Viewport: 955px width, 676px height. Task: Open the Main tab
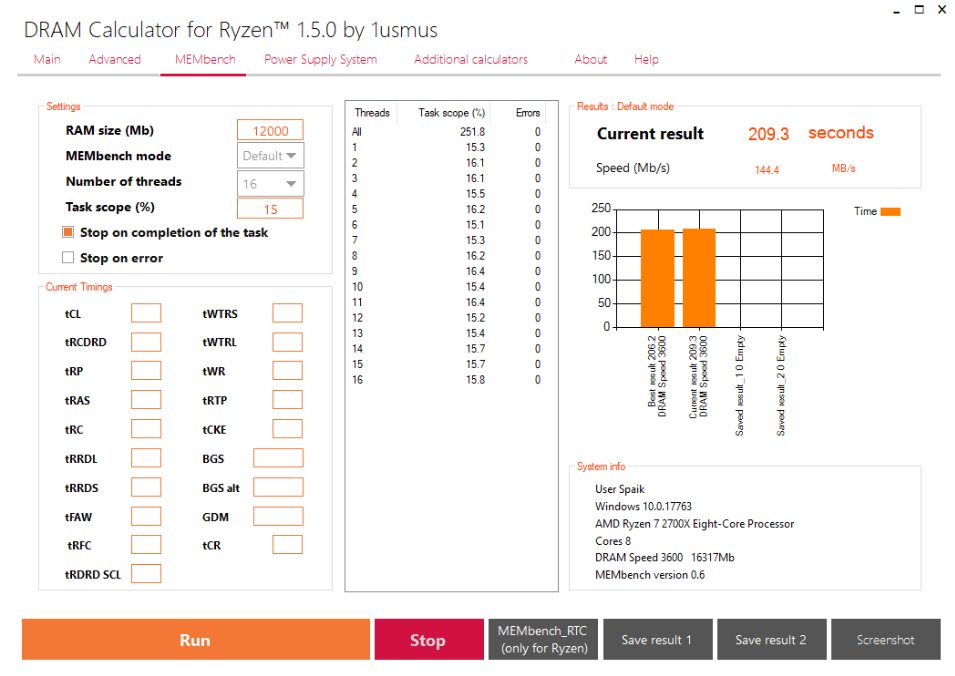coord(47,60)
